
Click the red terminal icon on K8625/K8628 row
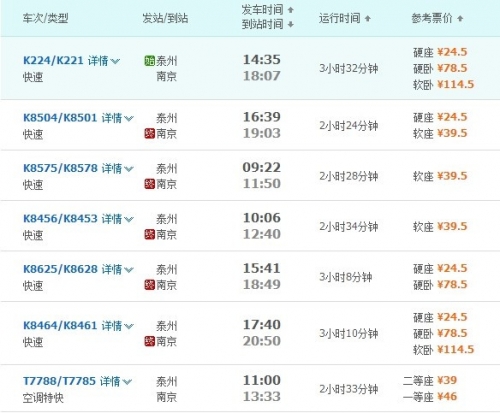[150, 285]
